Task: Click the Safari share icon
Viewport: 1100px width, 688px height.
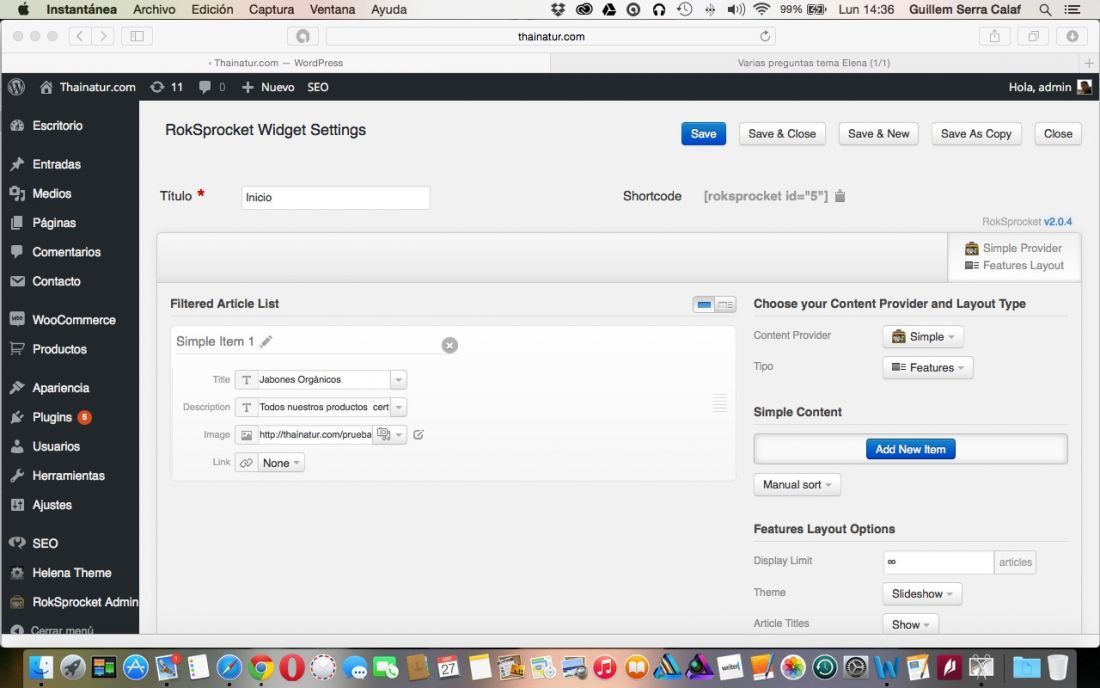Action: [995, 36]
